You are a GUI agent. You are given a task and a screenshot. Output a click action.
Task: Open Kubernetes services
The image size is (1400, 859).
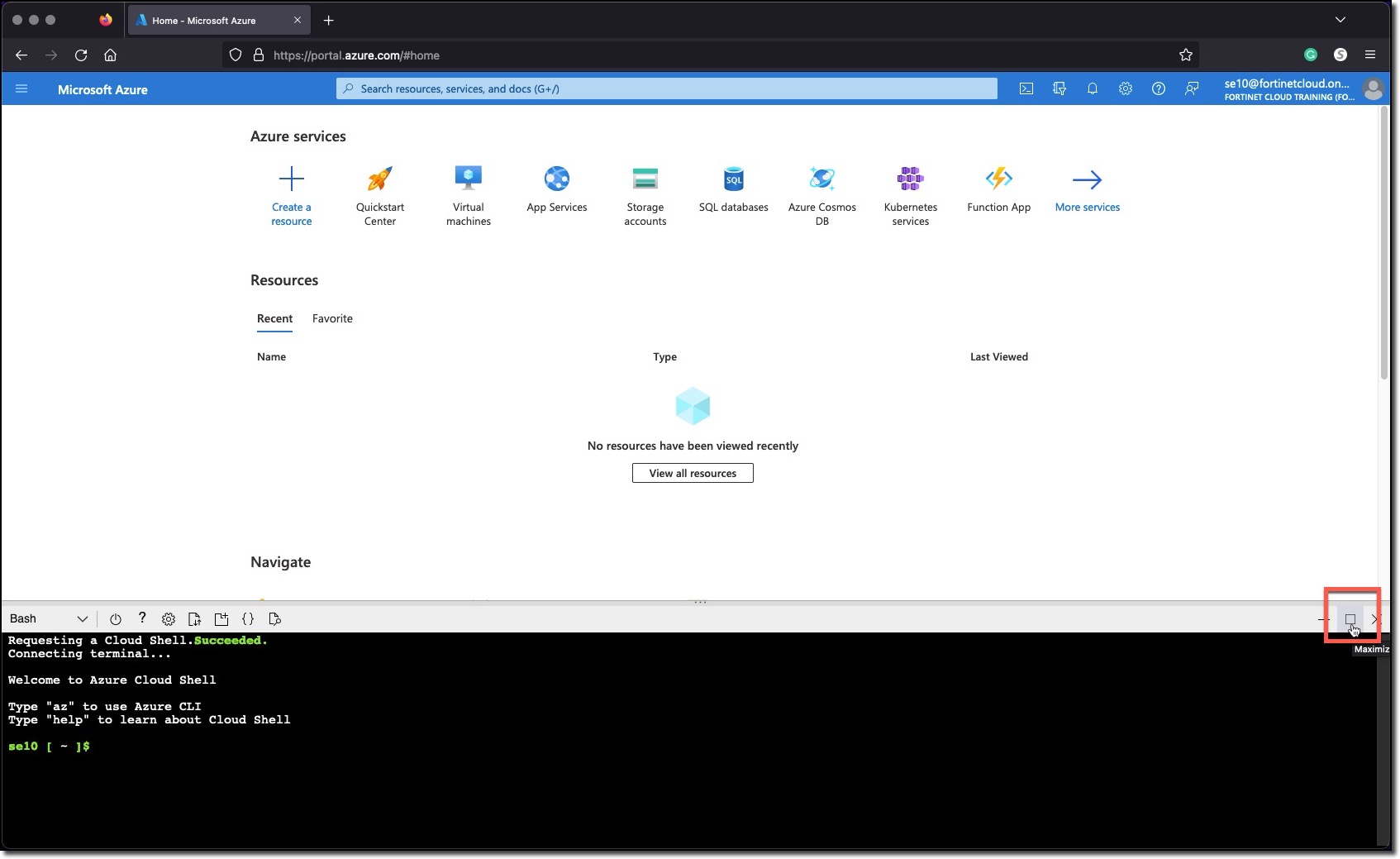911,196
